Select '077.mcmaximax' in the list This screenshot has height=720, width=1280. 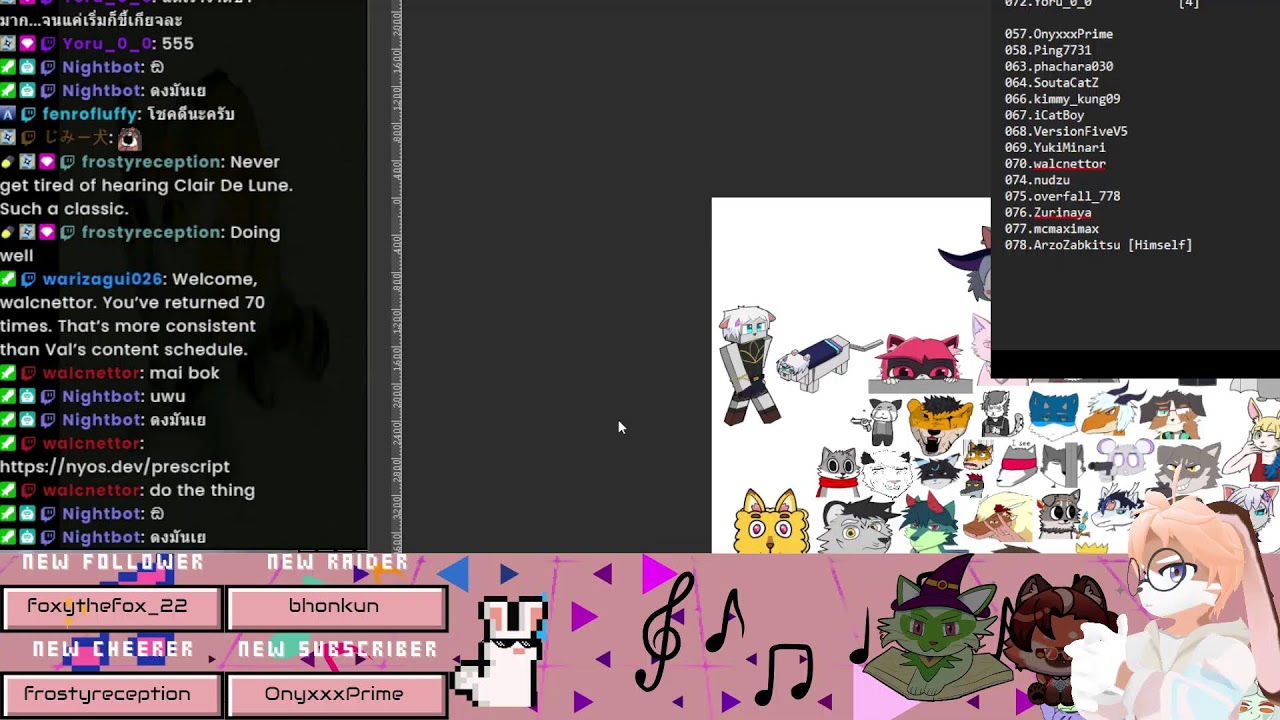point(1052,229)
